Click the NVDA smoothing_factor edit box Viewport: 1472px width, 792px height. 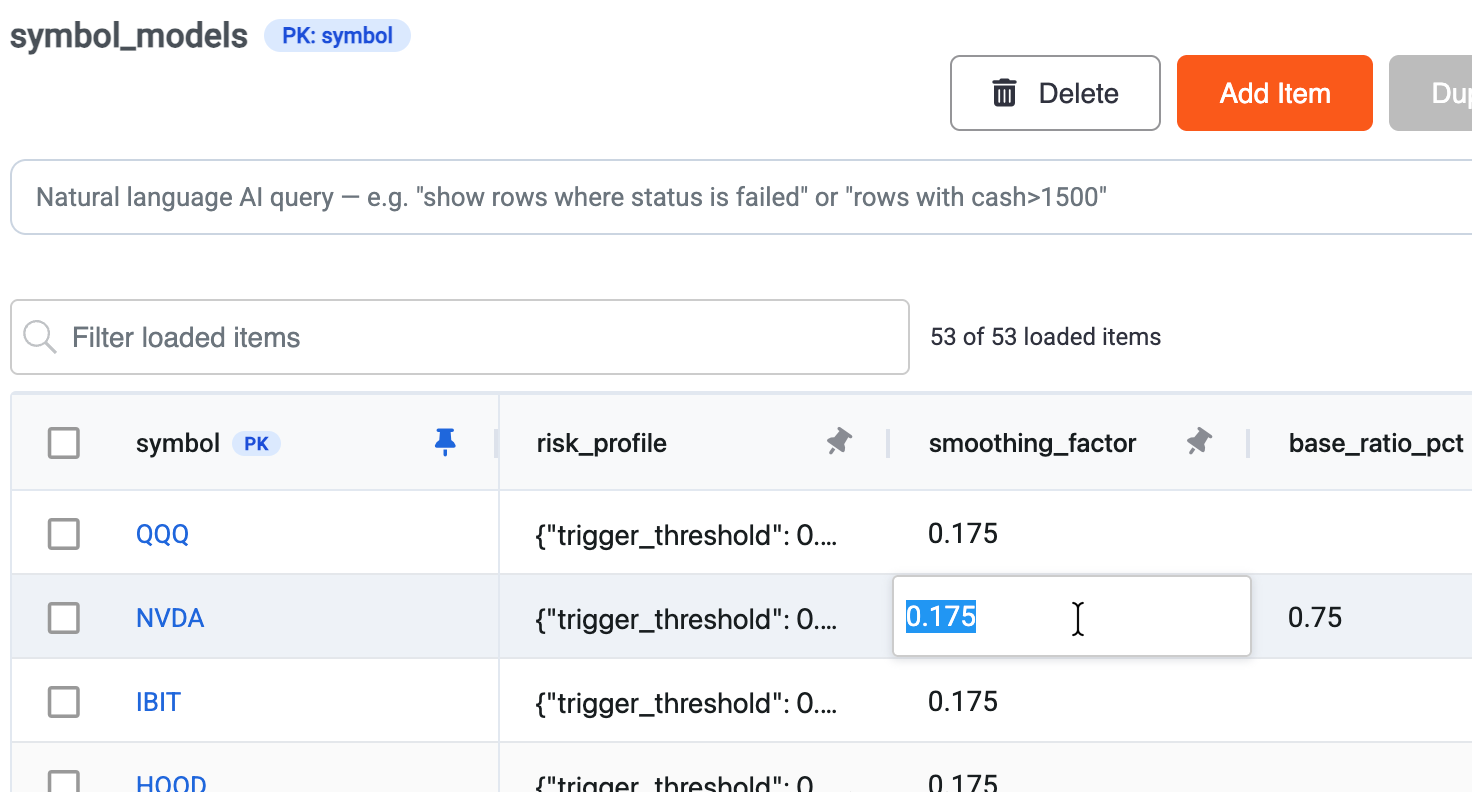(x=1071, y=617)
